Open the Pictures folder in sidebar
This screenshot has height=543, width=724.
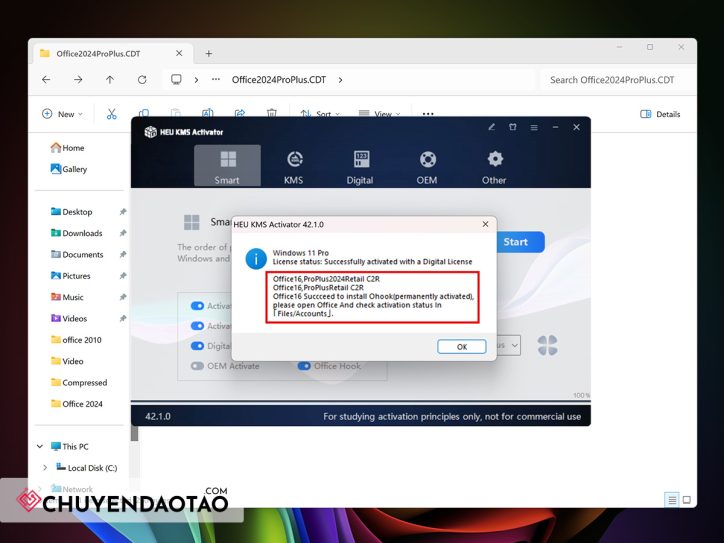(71, 276)
